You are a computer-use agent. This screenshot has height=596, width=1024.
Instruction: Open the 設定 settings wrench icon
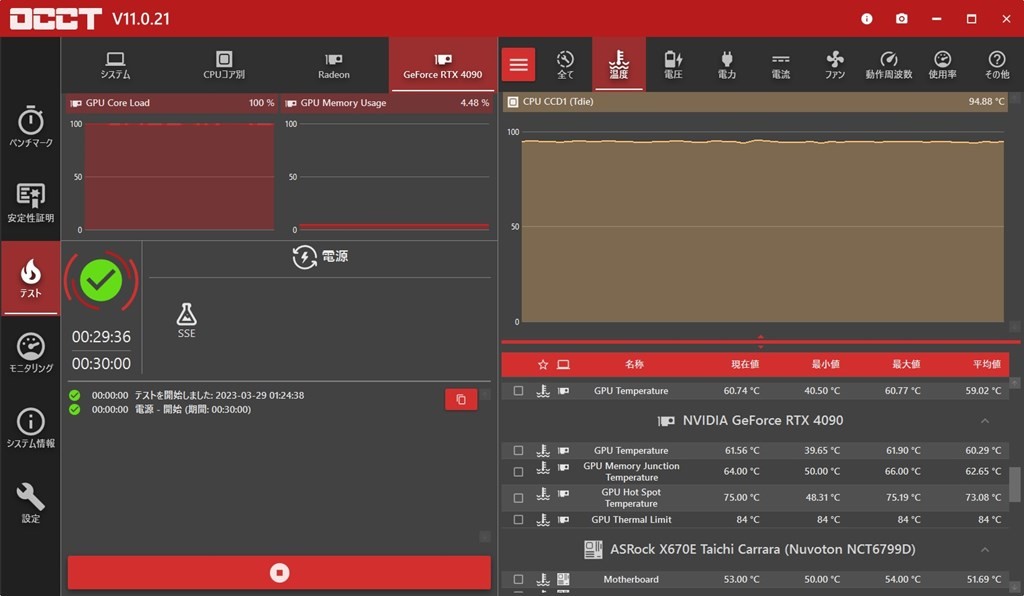(31, 503)
